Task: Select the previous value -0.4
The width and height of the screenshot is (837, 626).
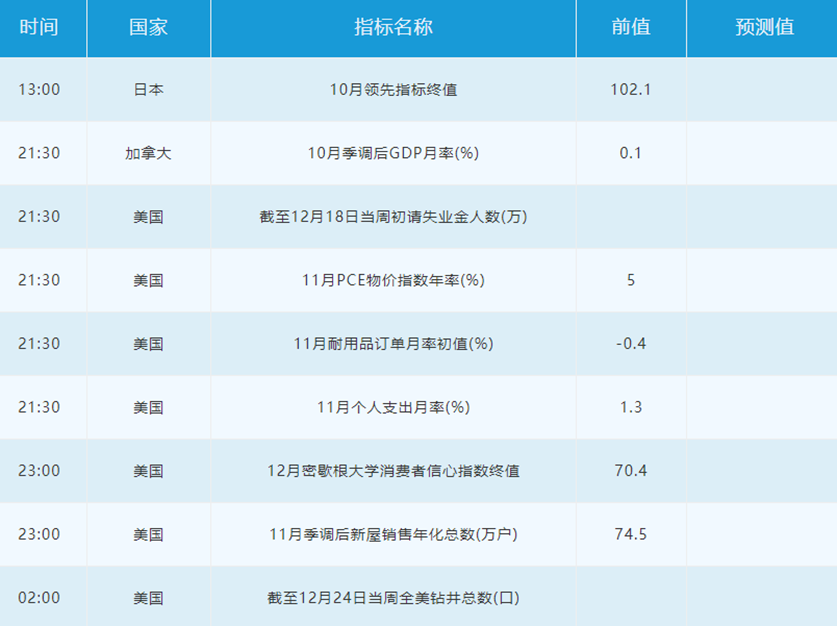Action: pos(631,344)
